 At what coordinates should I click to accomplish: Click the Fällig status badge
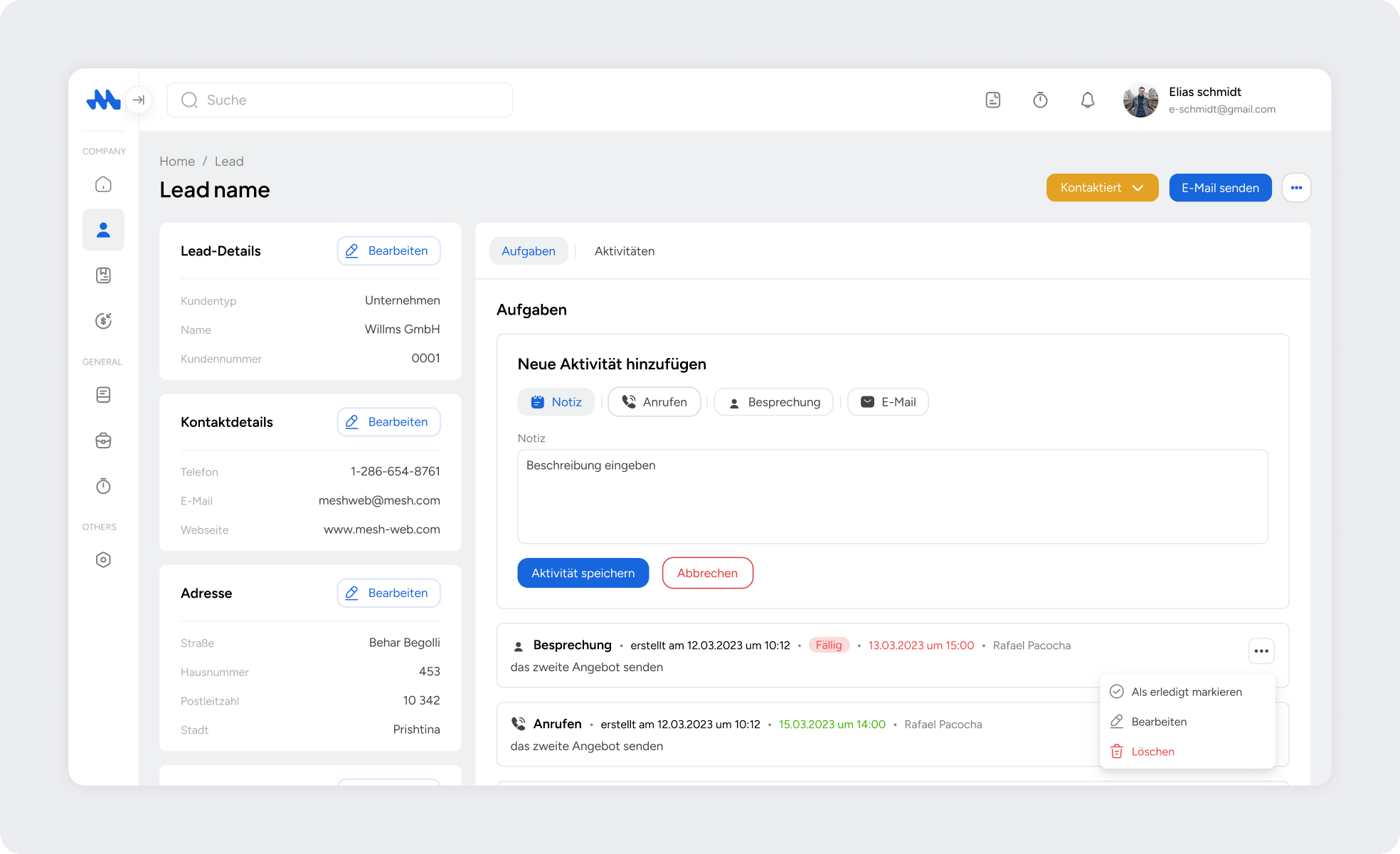(829, 645)
